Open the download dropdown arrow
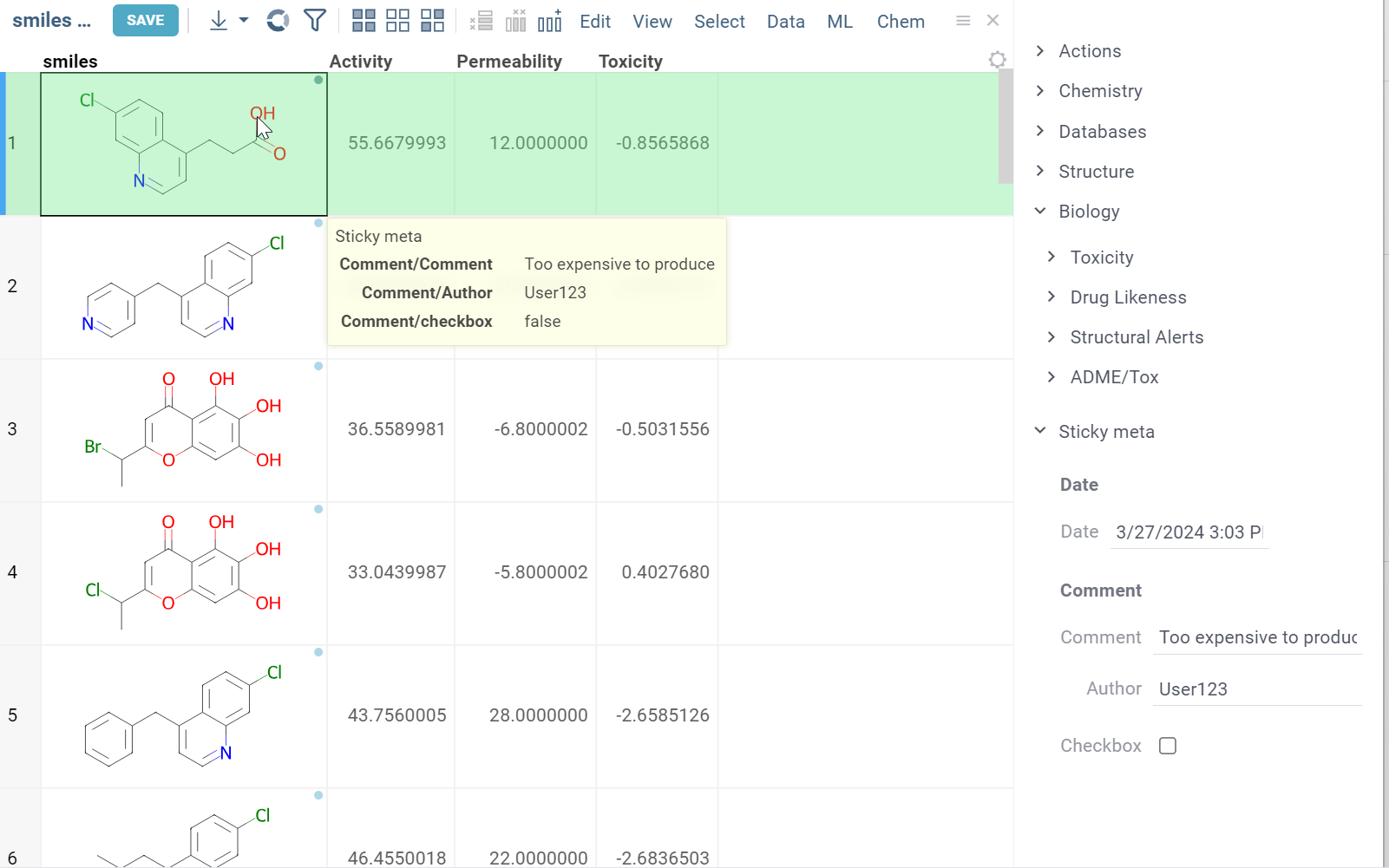Screen dimensions: 1389x868 (244, 21)
